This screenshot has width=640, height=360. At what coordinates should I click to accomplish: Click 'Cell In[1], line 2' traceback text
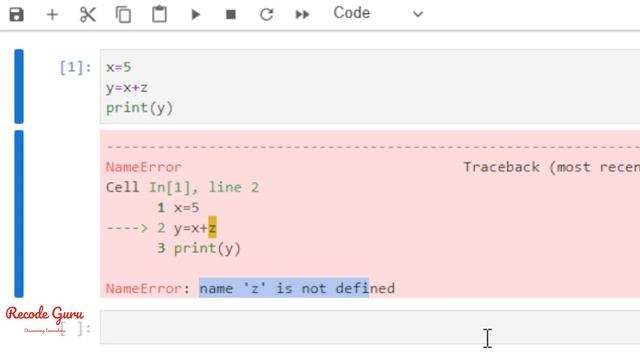(x=182, y=187)
